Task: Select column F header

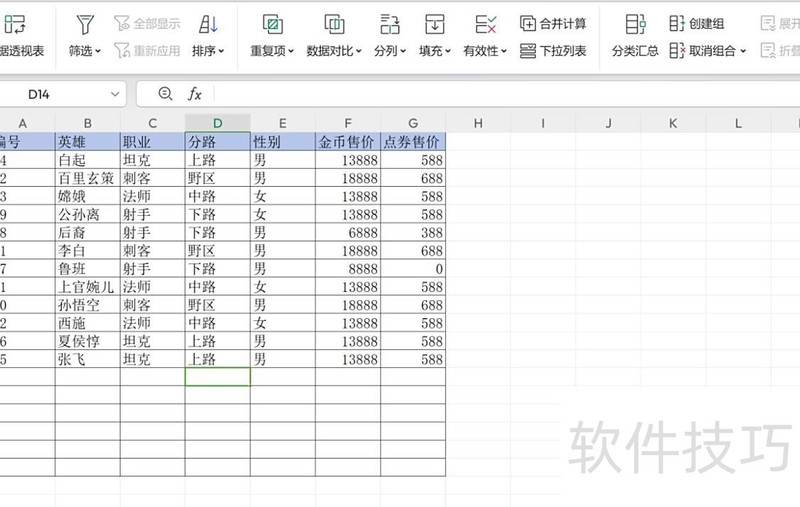Action: click(348, 123)
